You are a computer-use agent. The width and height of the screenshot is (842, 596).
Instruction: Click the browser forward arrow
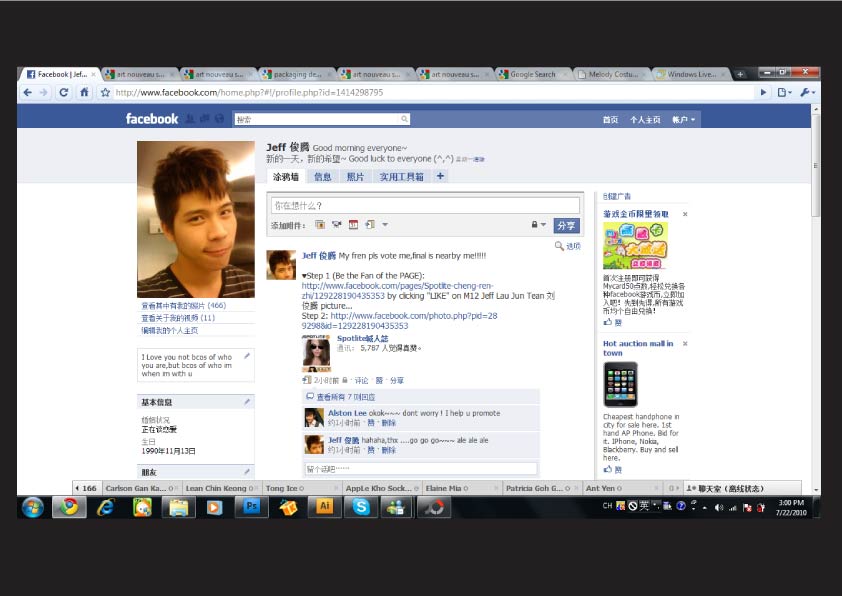tap(44, 92)
